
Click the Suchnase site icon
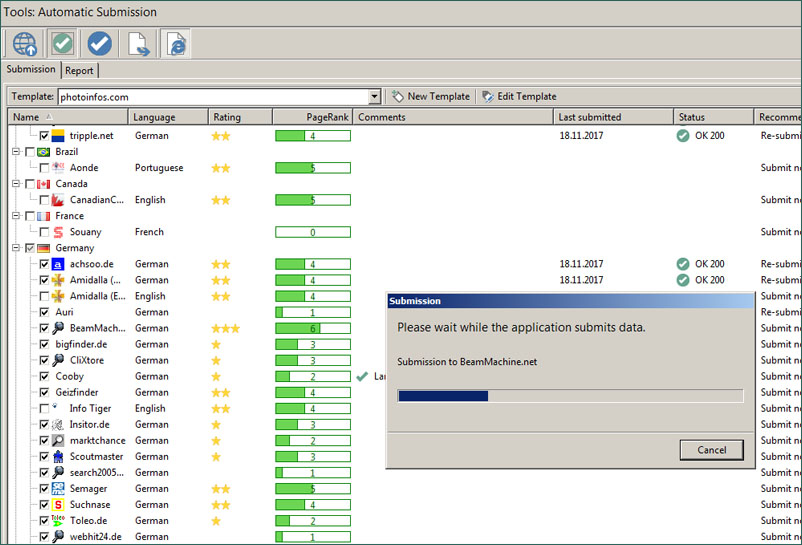pos(58,505)
